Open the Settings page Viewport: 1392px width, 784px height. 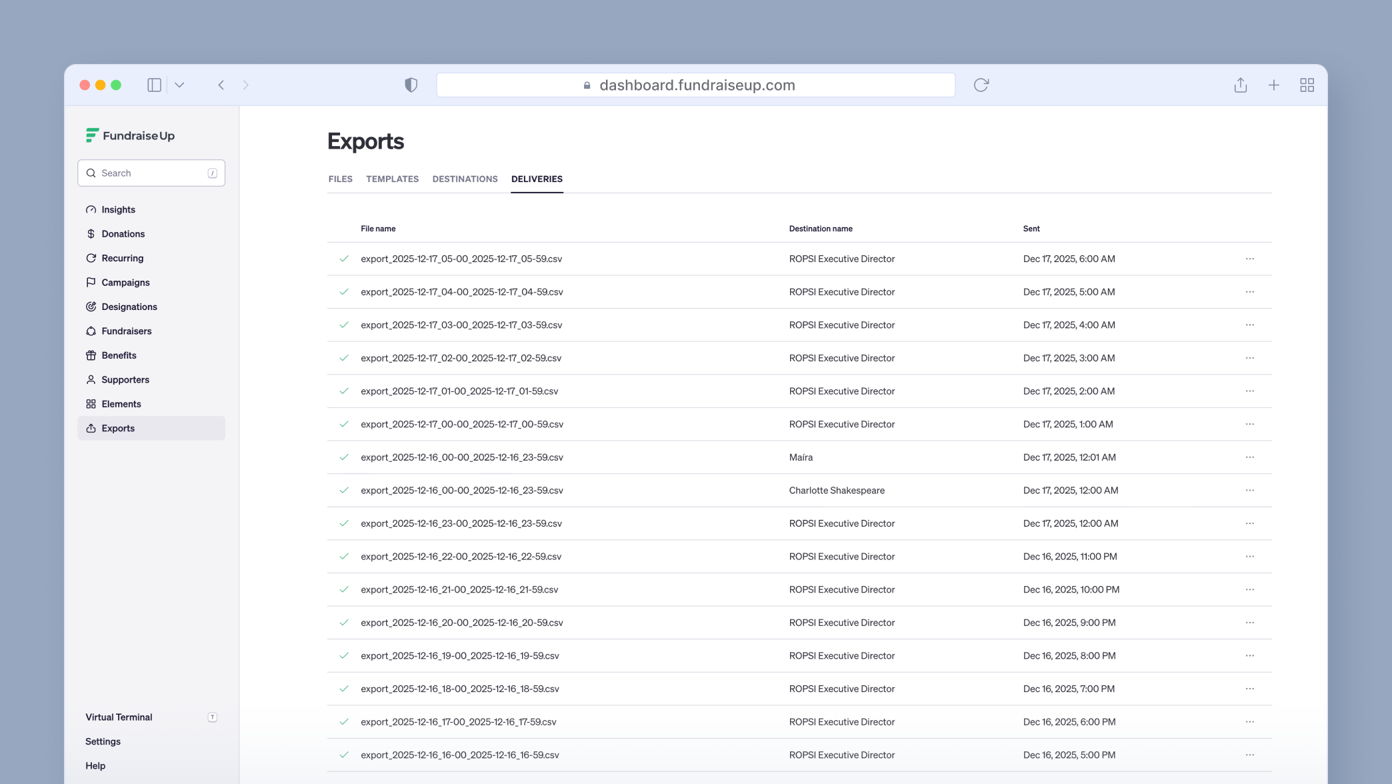coord(102,741)
